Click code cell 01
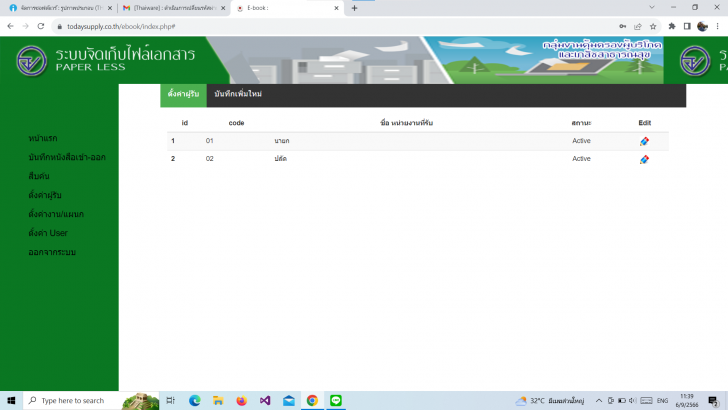Image resolution: width=728 pixels, height=410 pixels. click(x=209, y=141)
